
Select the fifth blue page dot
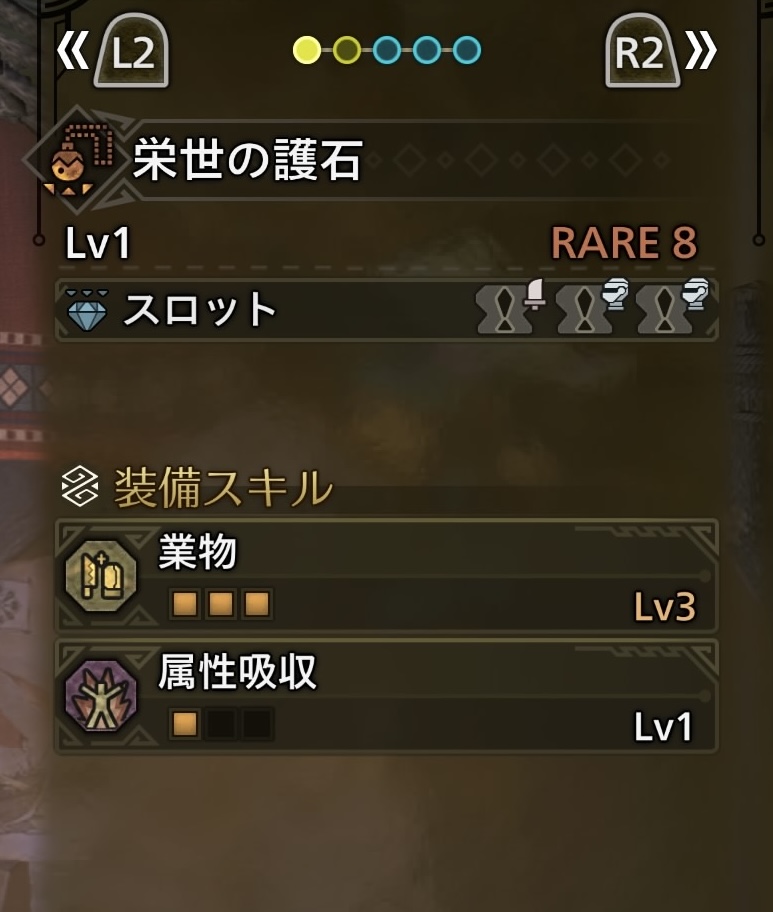466,50
